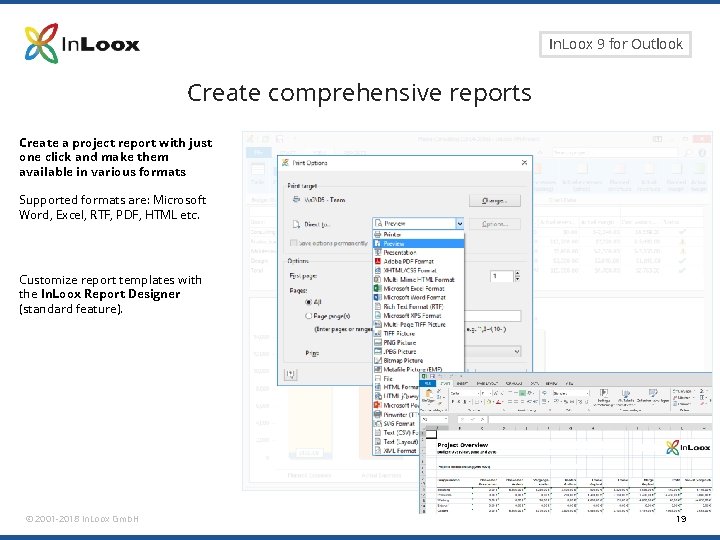Screen dimensions: 720x540
Task: Select Multi-Page TIFF Picture
Action: (418, 324)
